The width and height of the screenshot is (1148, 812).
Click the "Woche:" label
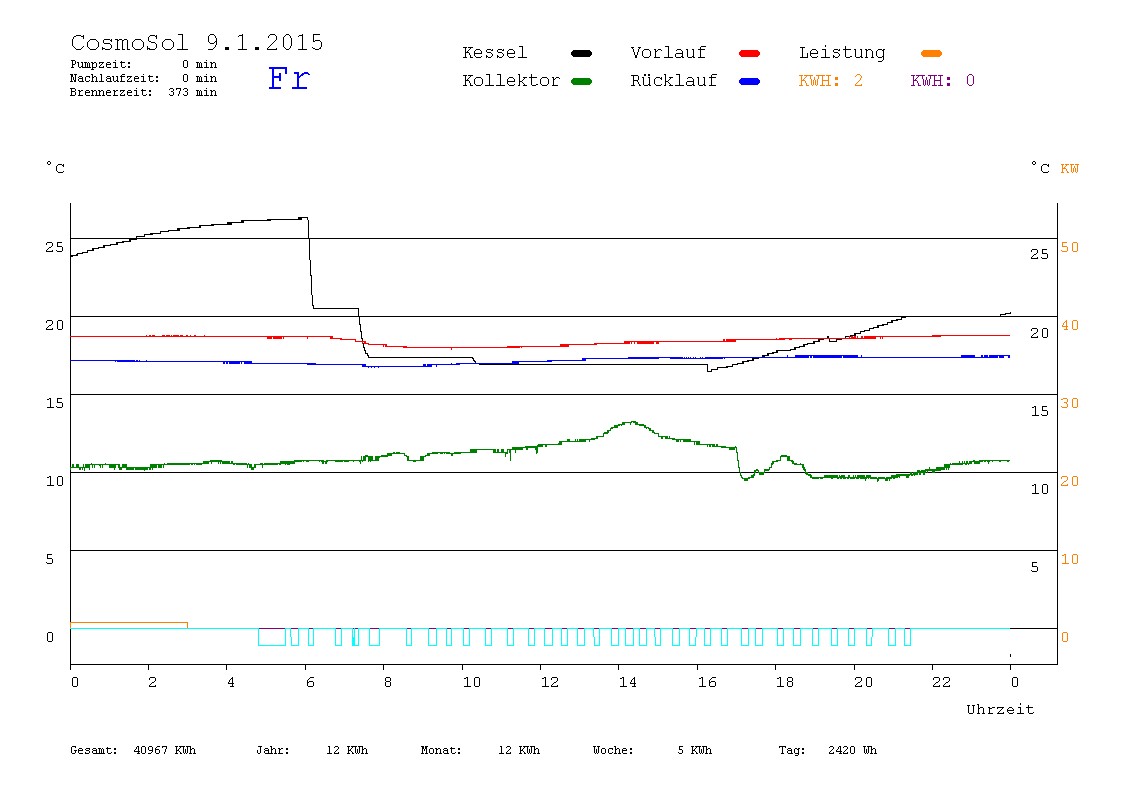coord(614,750)
